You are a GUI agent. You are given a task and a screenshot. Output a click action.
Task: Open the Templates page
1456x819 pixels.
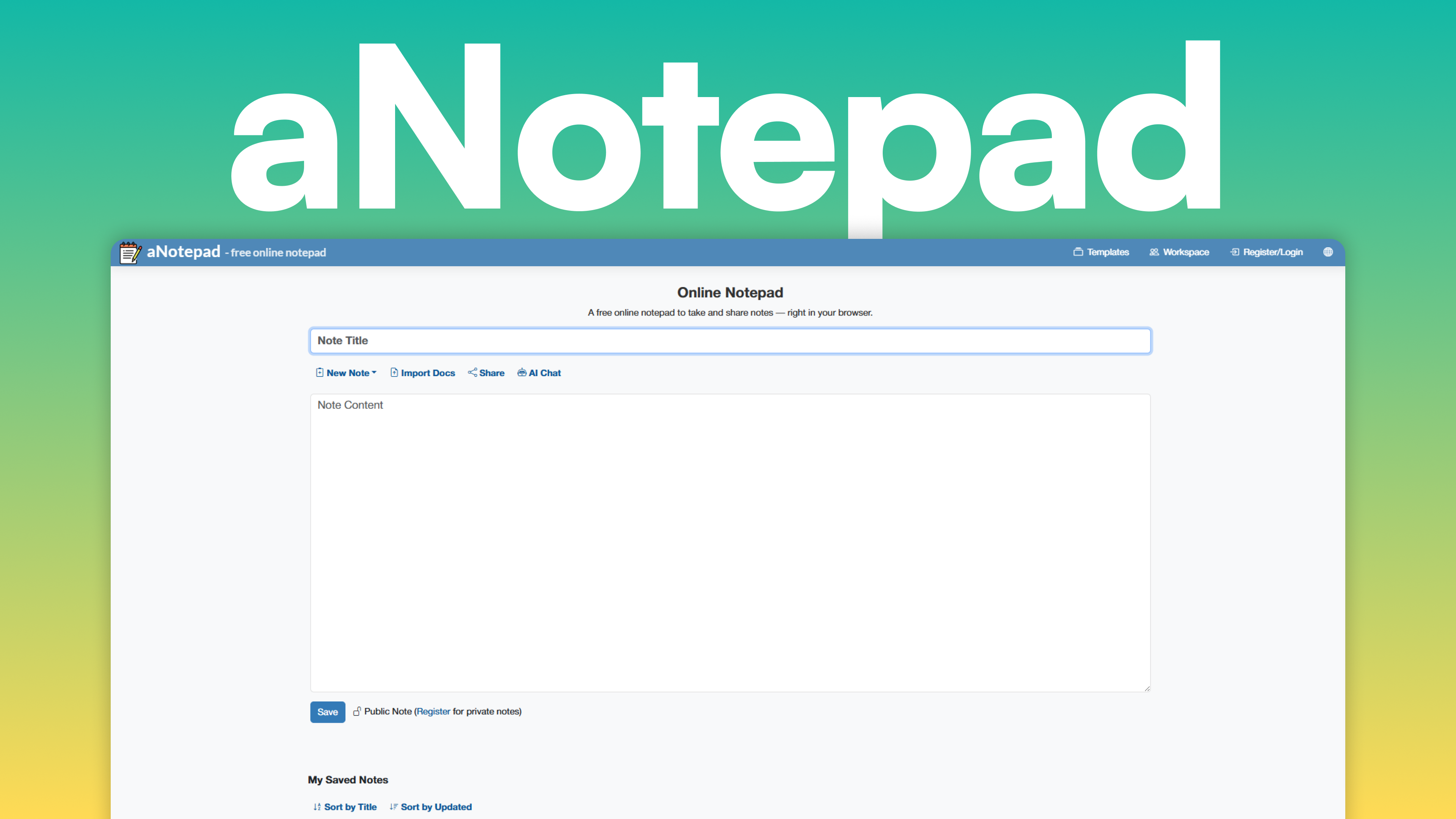(1101, 252)
